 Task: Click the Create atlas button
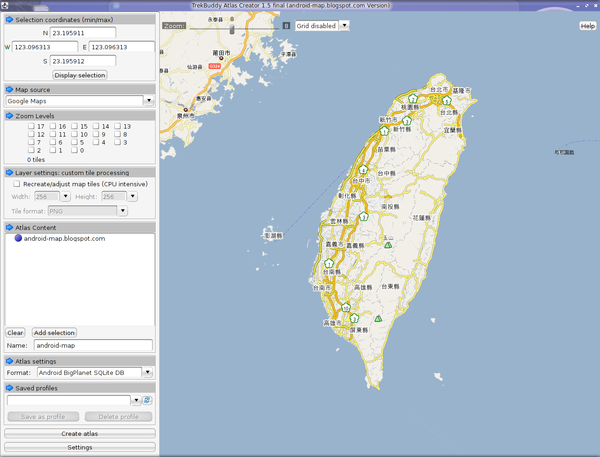click(x=80, y=433)
